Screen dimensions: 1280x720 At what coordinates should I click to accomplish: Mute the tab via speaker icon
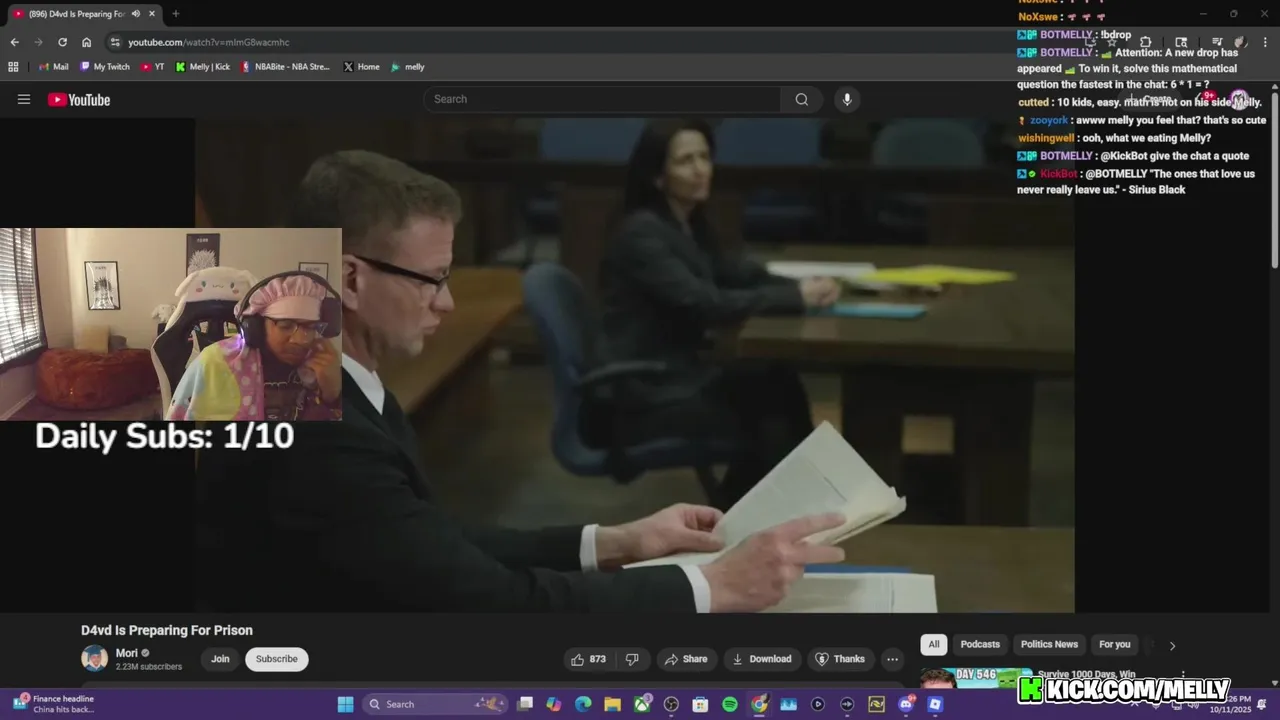pos(135,14)
